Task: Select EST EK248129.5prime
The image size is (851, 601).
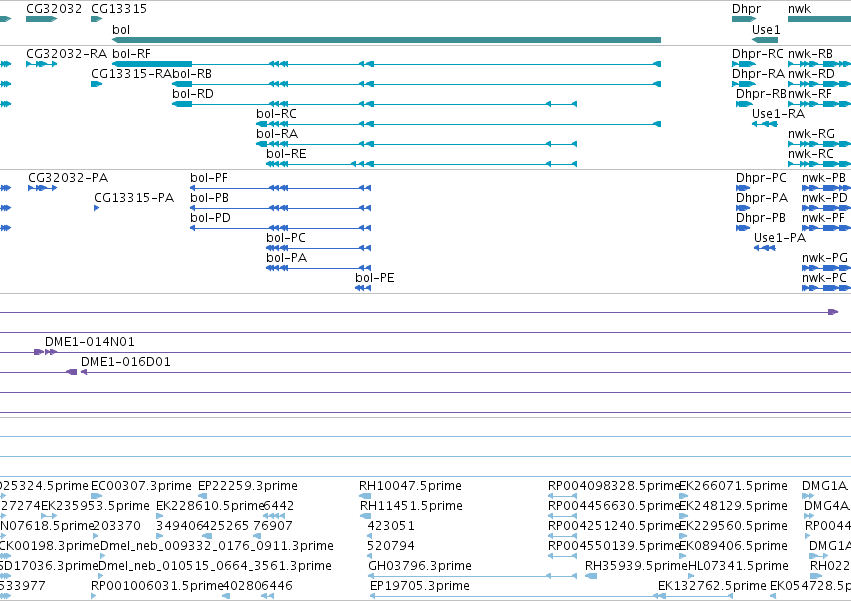Action: (x=684, y=516)
